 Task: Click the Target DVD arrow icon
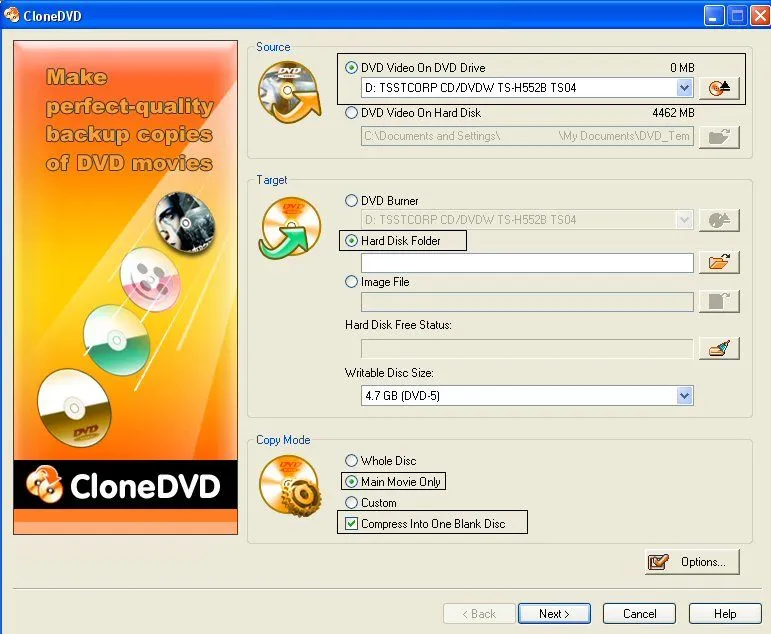pos(289,227)
